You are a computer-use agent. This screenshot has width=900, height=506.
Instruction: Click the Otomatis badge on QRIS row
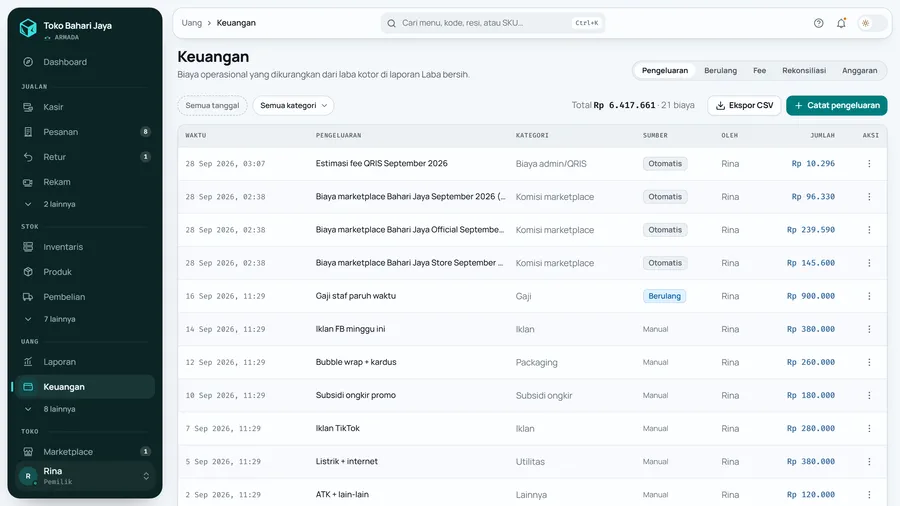pyautogui.click(x=665, y=164)
